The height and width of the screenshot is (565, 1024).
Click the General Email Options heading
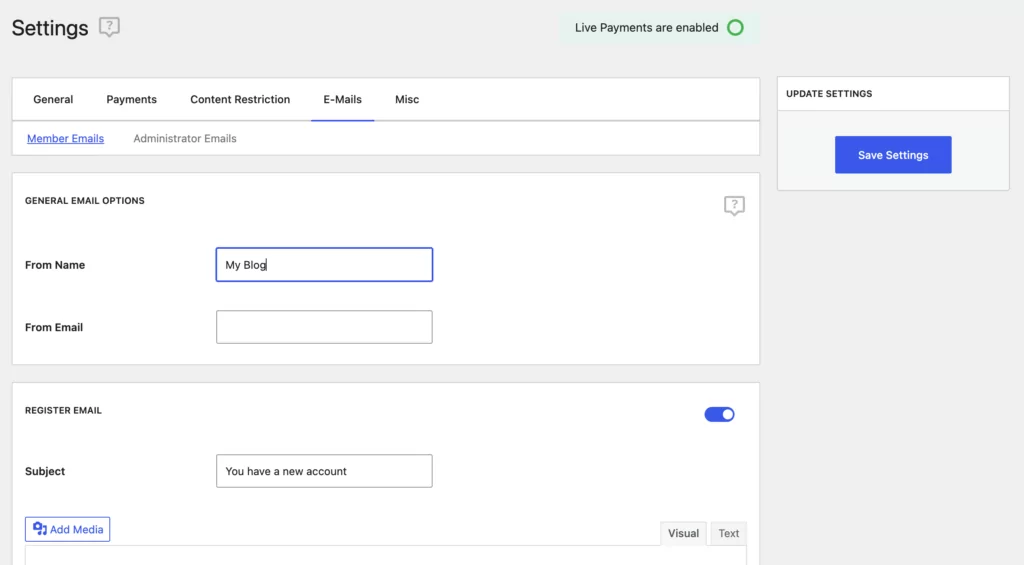pyautogui.click(x=85, y=201)
